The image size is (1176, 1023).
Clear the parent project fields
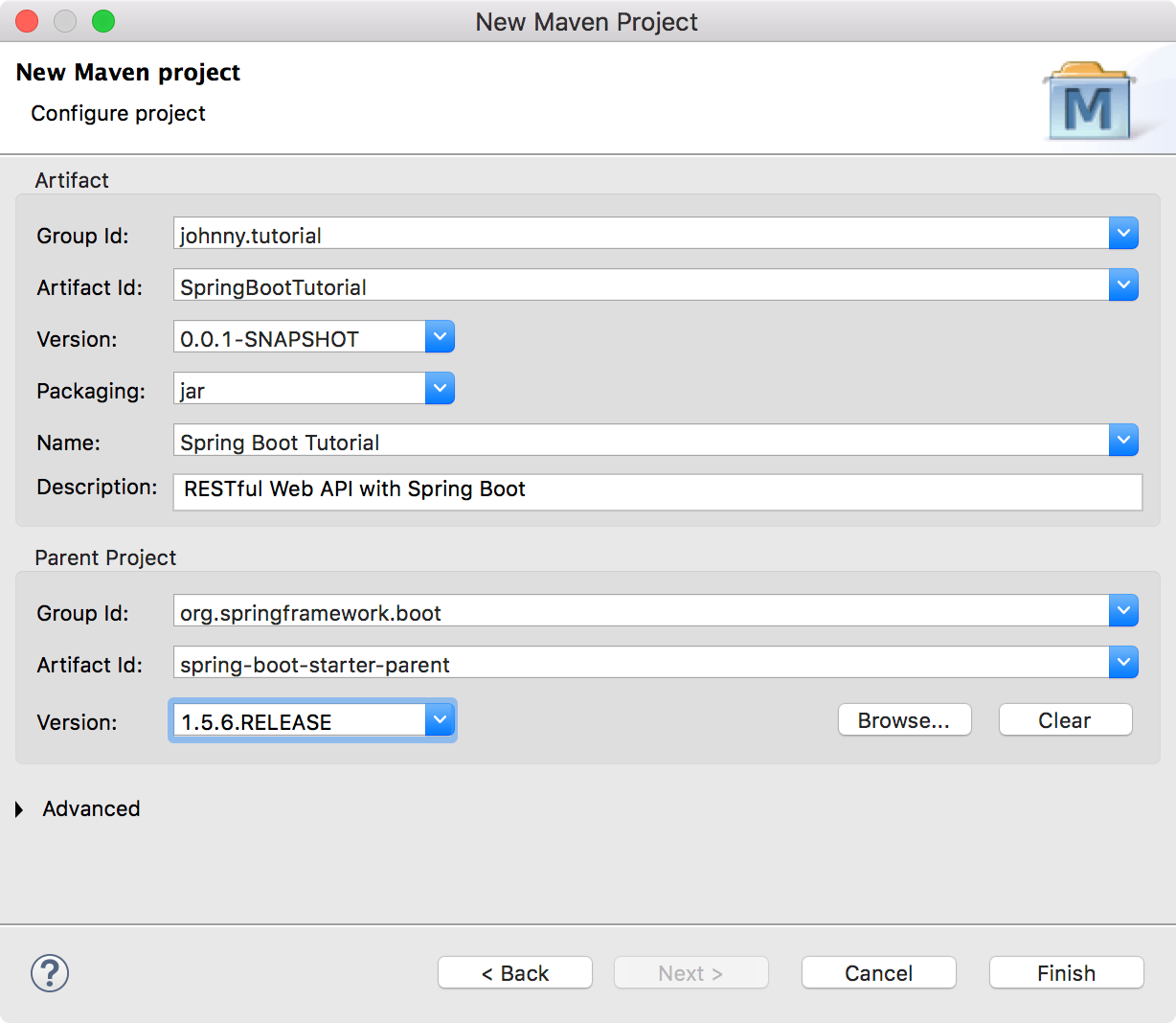[x=1065, y=720]
